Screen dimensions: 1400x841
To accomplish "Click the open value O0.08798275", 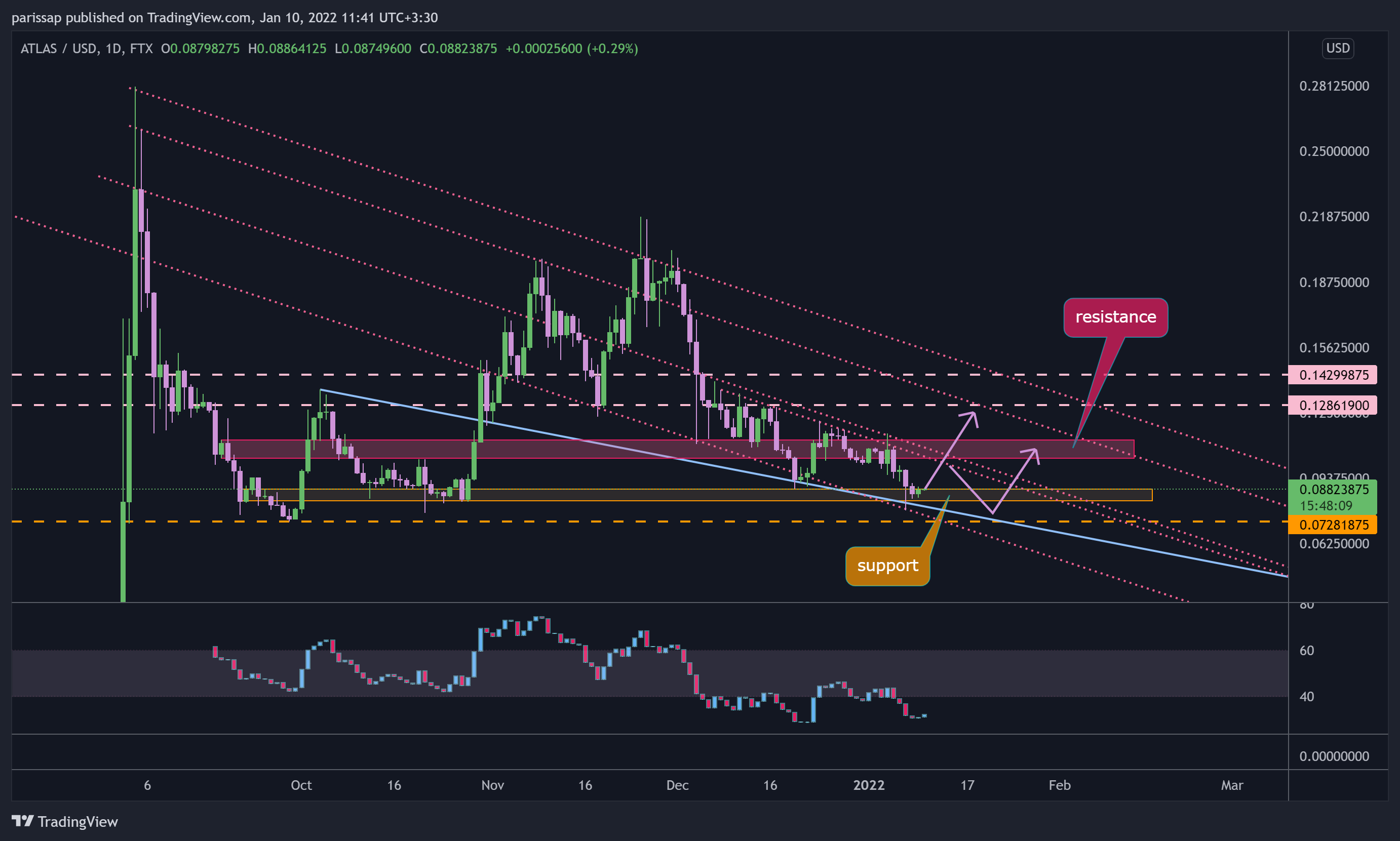I will [200, 49].
